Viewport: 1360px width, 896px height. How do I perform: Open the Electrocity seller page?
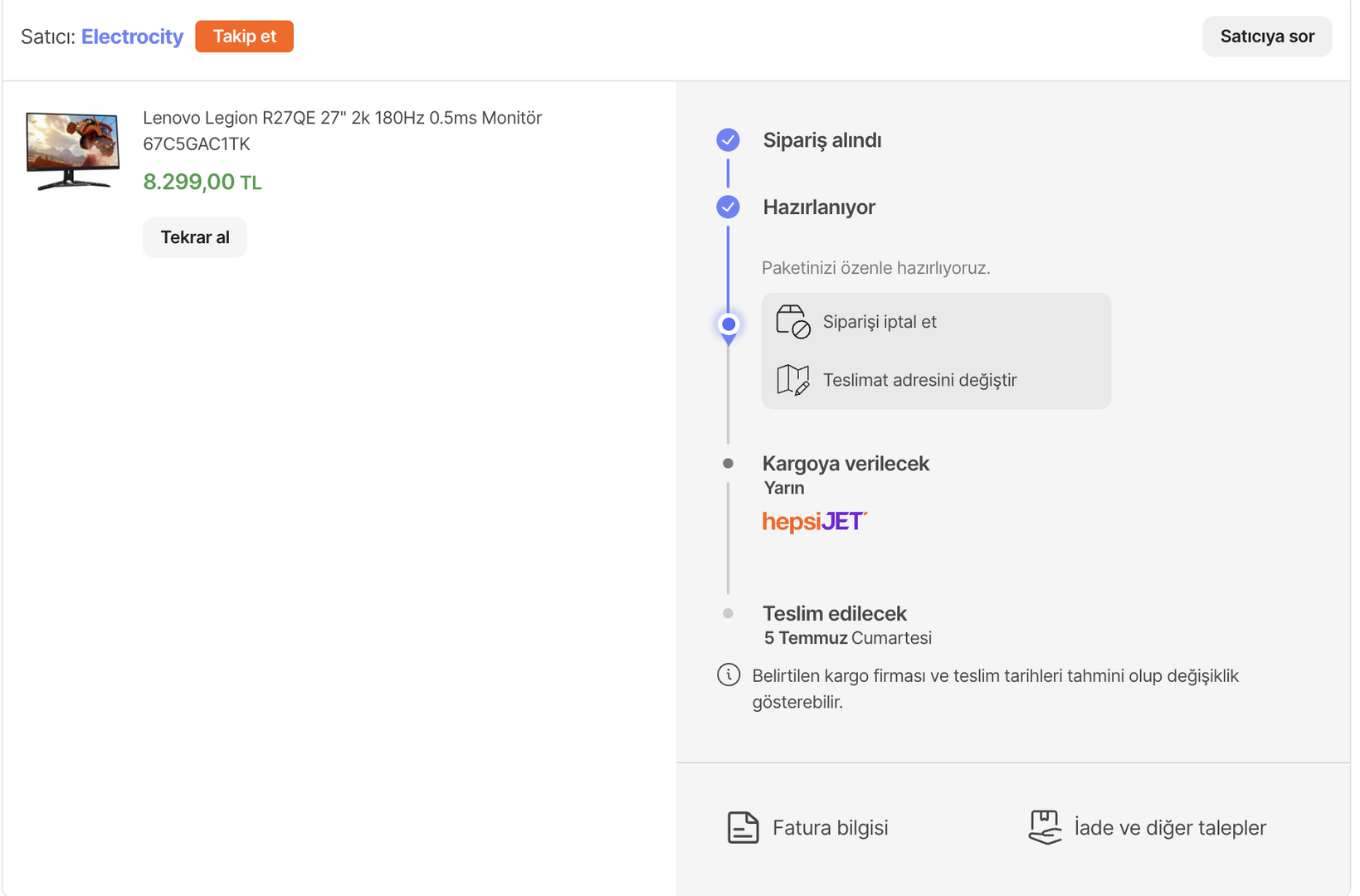[x=132, y=37]
